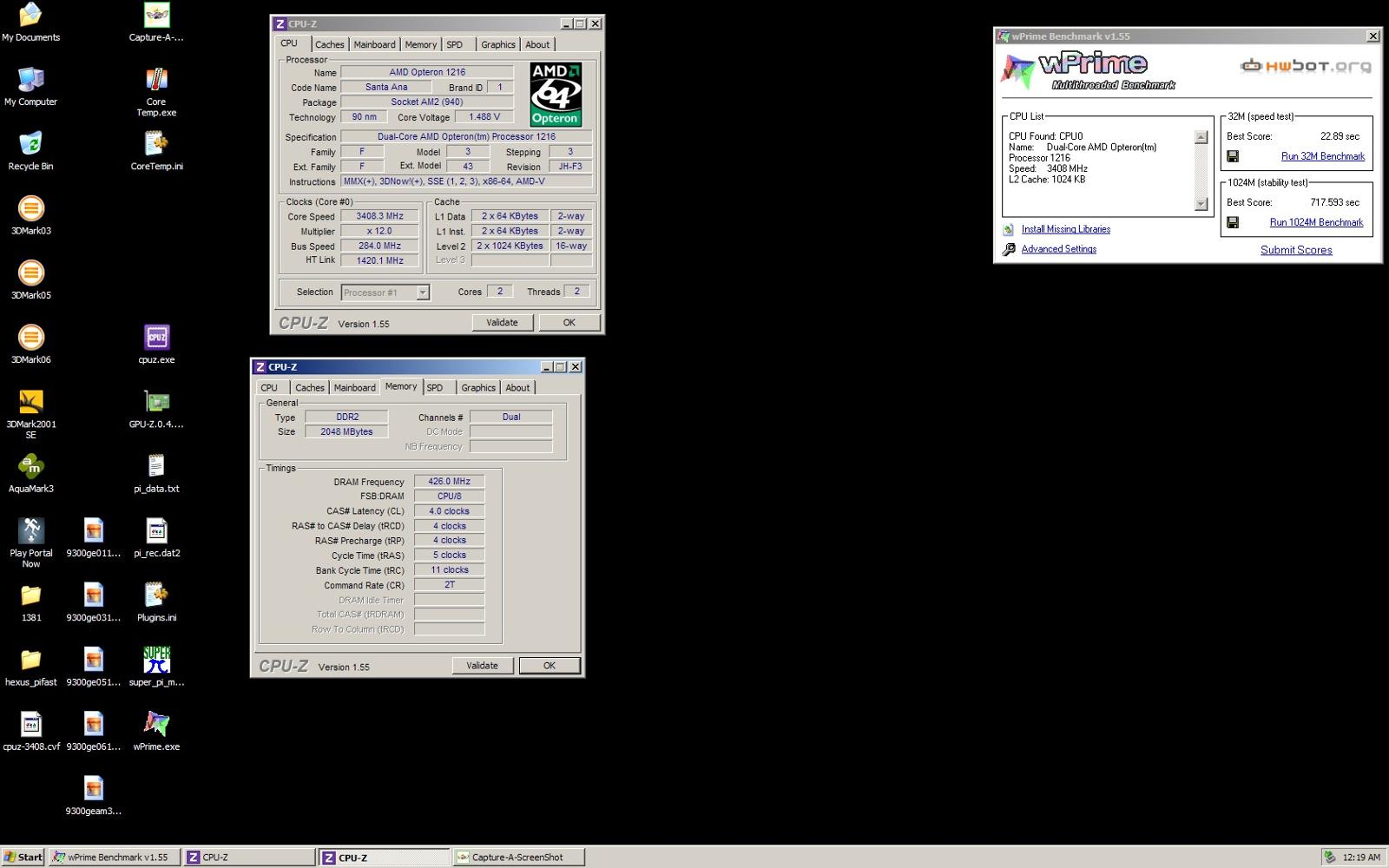Click the system tray notification icon

[x=1329, y=857]
